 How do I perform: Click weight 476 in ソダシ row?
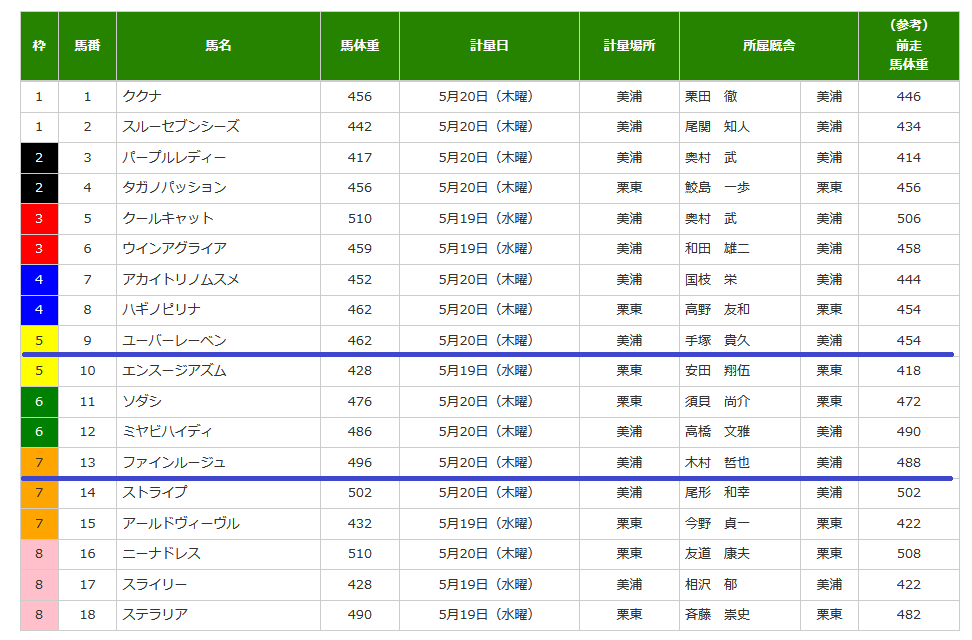[360, 402]
